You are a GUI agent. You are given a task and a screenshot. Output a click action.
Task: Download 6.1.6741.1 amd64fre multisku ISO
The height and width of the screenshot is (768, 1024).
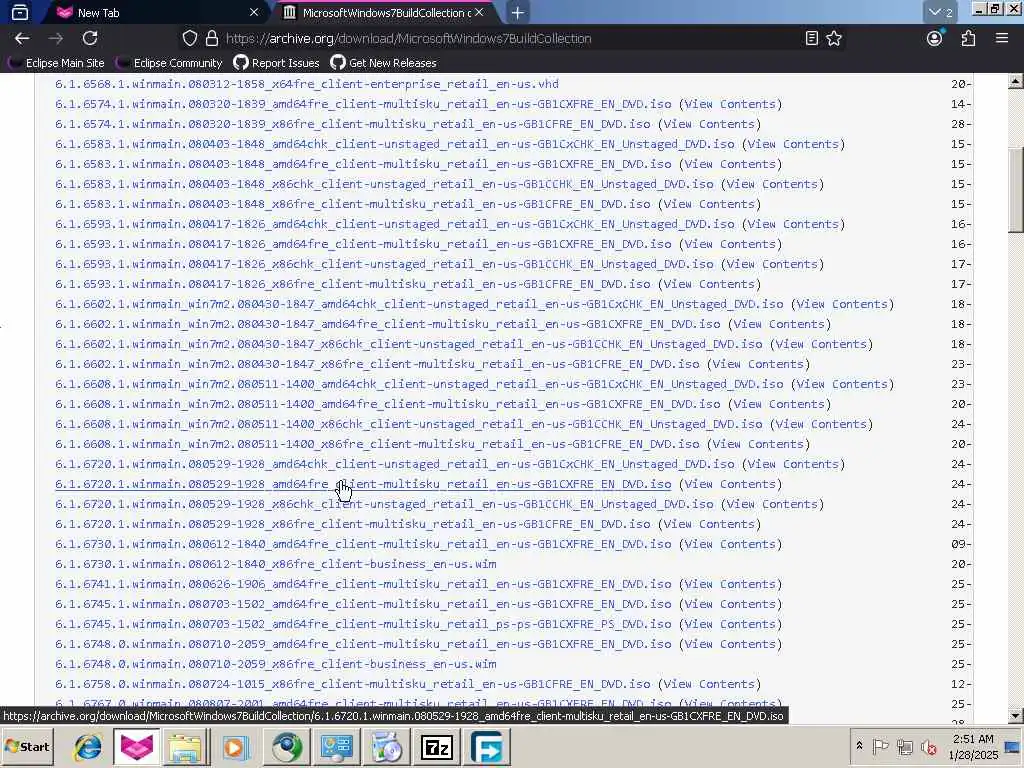pyautogui.click(x=363, y=584)
